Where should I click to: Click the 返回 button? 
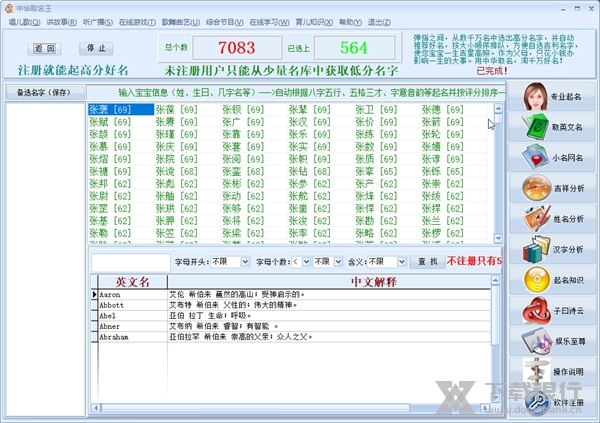coord(44,48)
